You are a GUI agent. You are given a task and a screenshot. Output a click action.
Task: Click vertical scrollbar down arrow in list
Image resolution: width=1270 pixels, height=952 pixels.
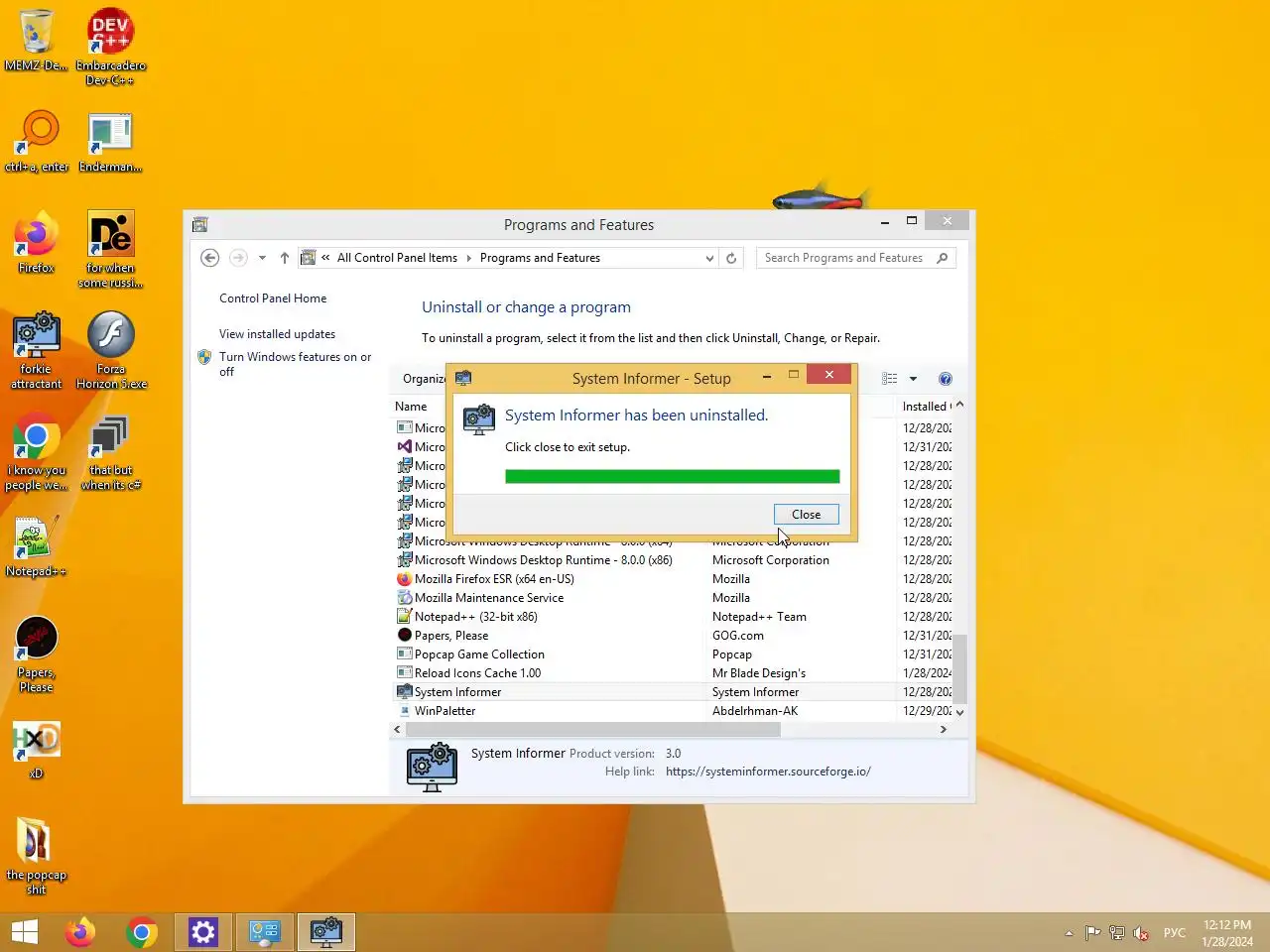[959, 712]
